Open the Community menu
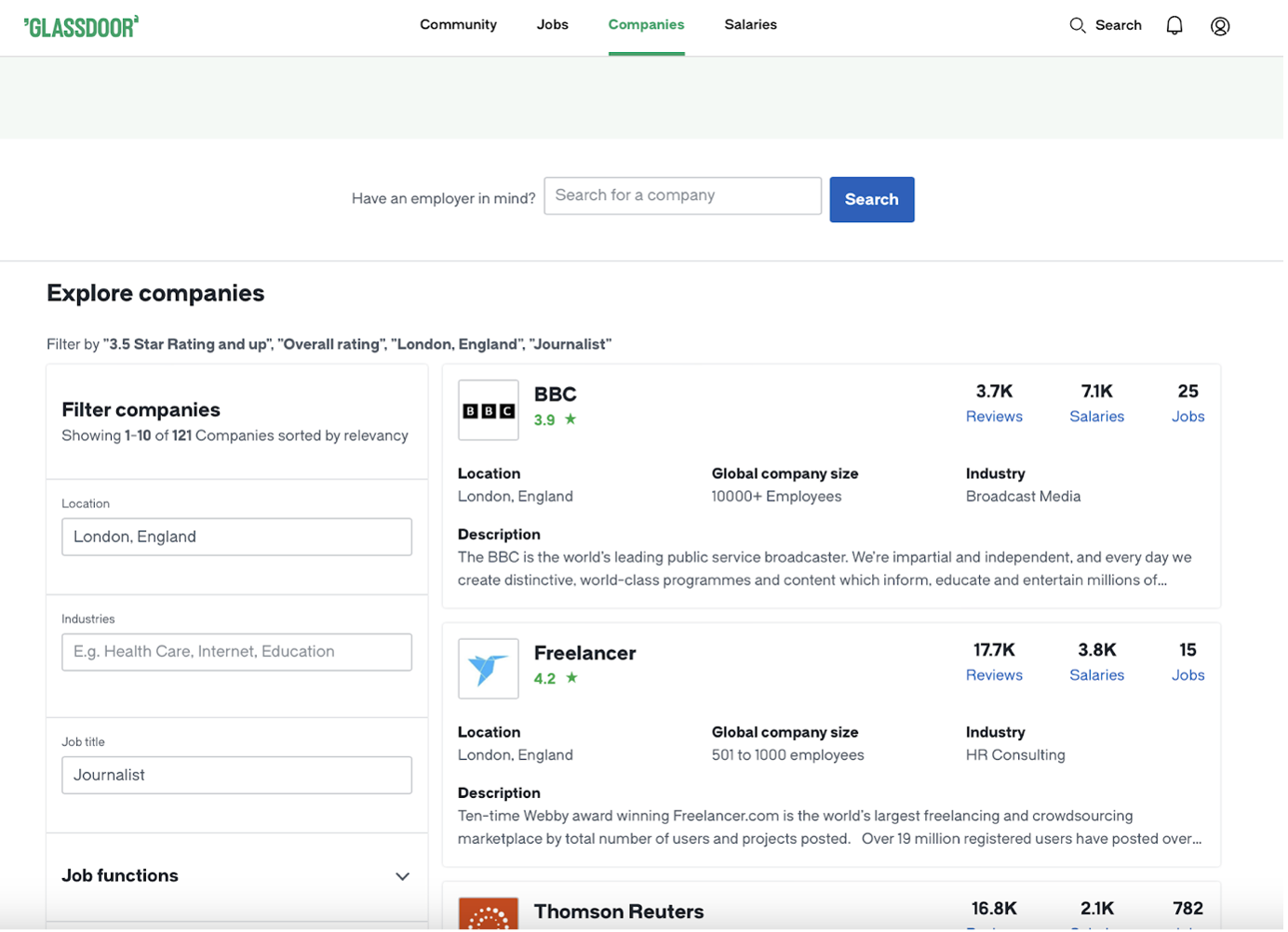 (x=460, y=25)
